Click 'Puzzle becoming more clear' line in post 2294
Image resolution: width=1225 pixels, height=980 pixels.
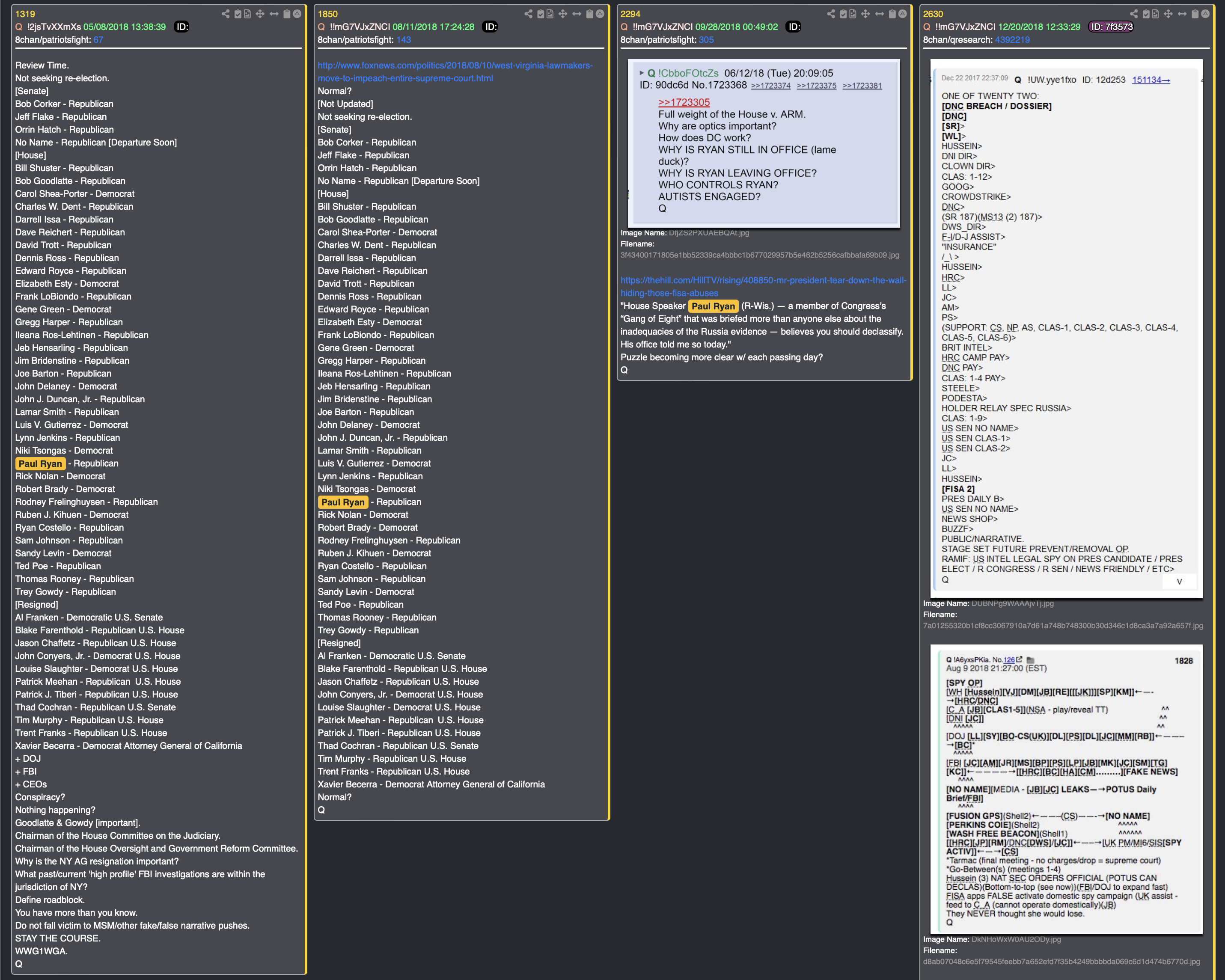pyautogui.click(x=722, y=357)
